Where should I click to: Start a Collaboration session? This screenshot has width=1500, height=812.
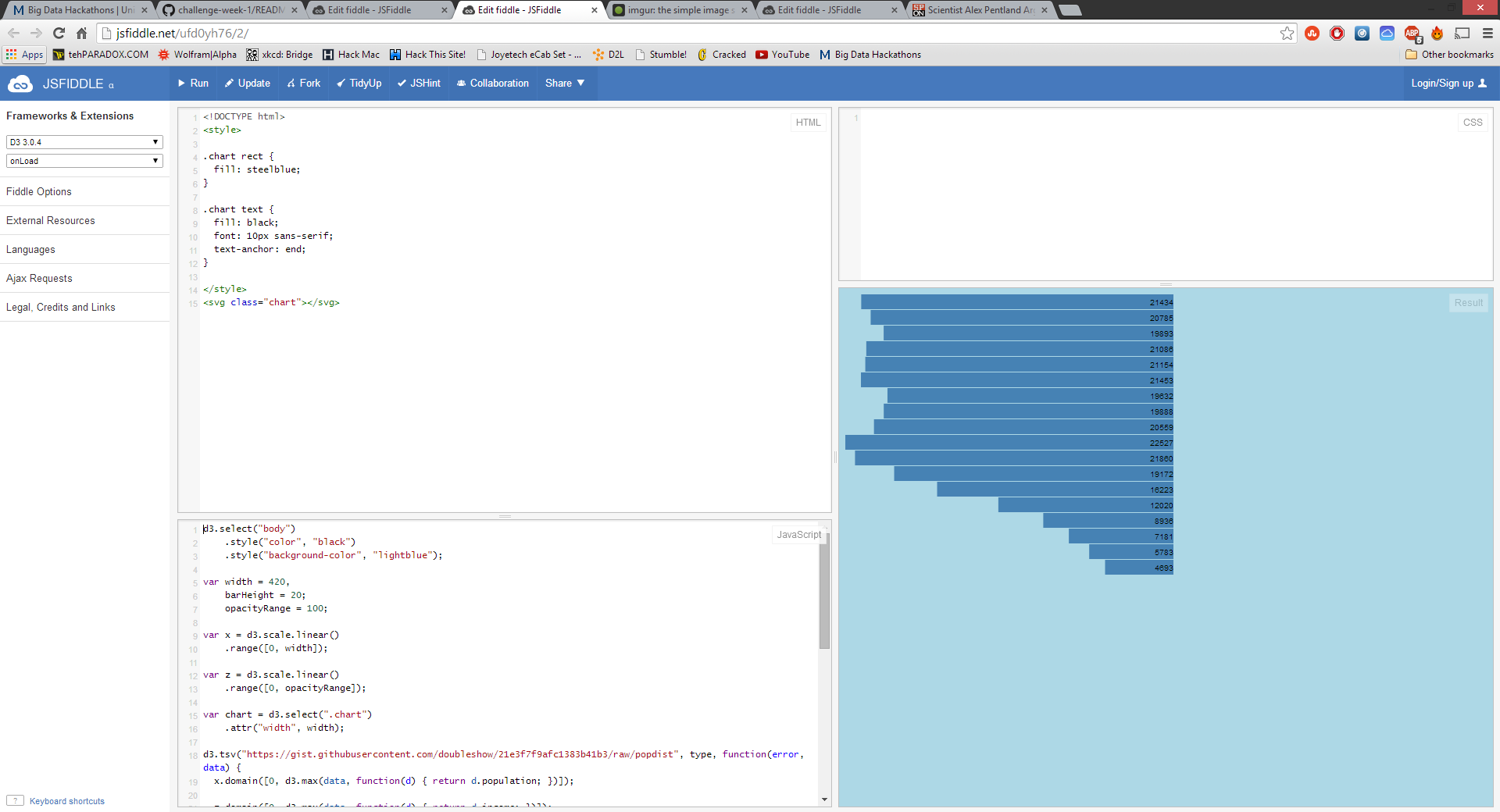tap(493, 84)
